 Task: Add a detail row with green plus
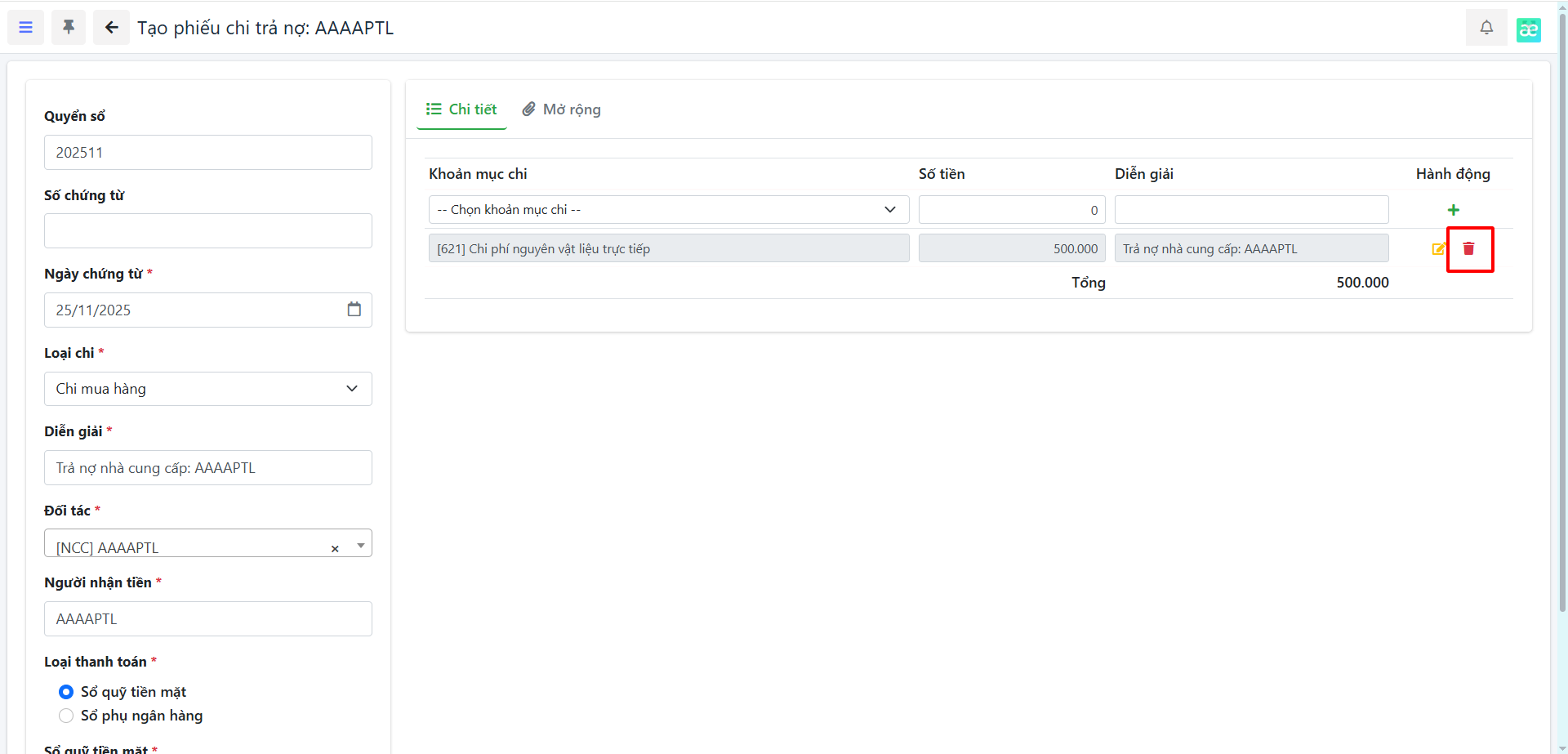pos(1453,211)
